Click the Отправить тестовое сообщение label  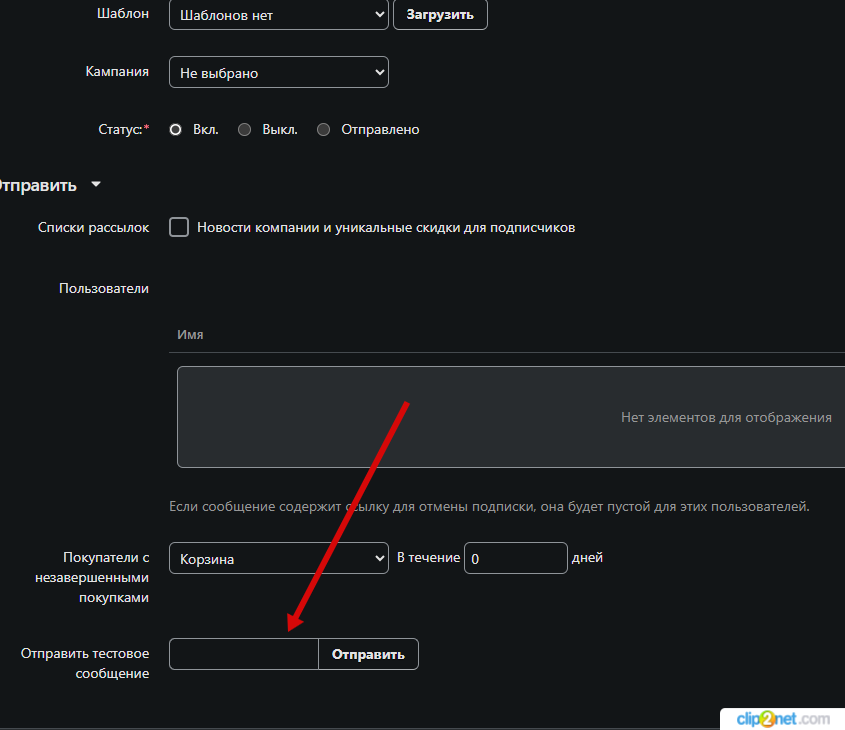(x=85, y=663)
